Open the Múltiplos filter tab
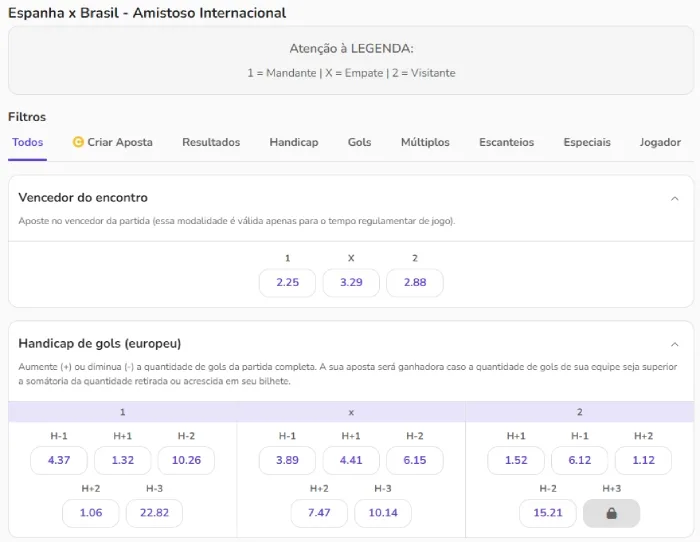The height and width of the screenshot is (542, 700). pyautogui.click(x=425, y=142)
